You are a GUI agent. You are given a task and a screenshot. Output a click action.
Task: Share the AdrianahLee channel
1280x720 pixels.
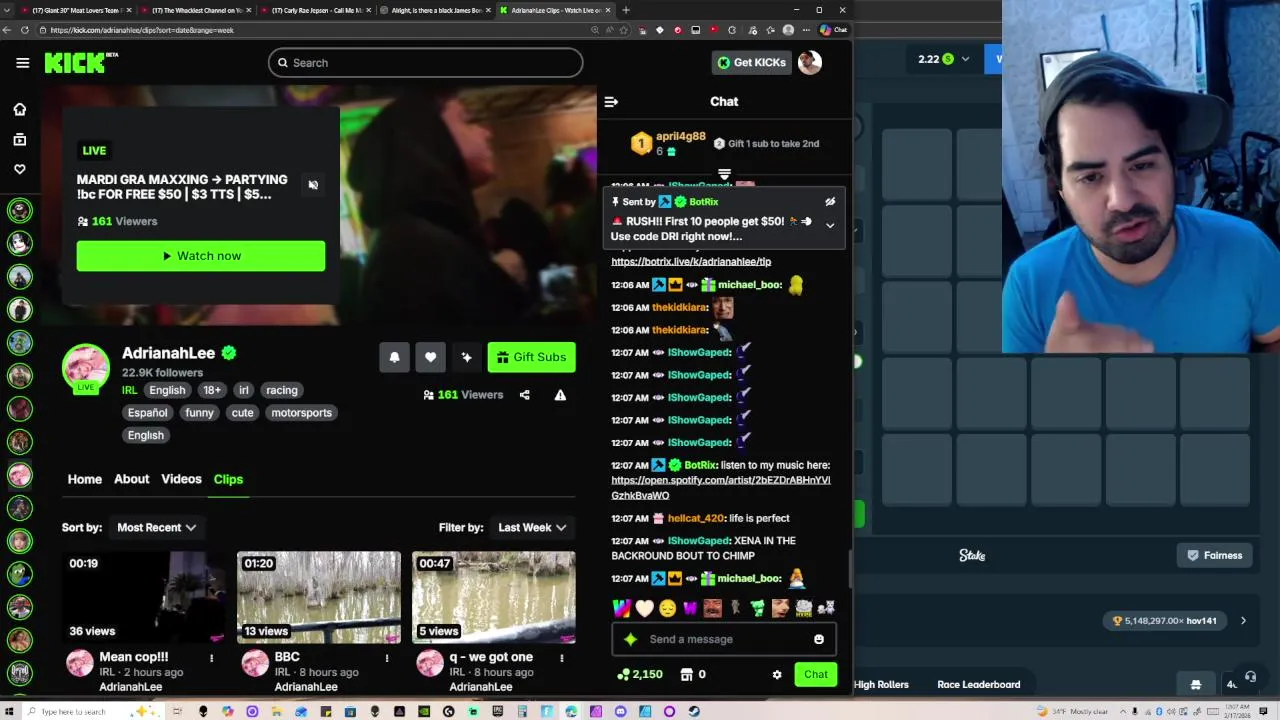(524, 395)
